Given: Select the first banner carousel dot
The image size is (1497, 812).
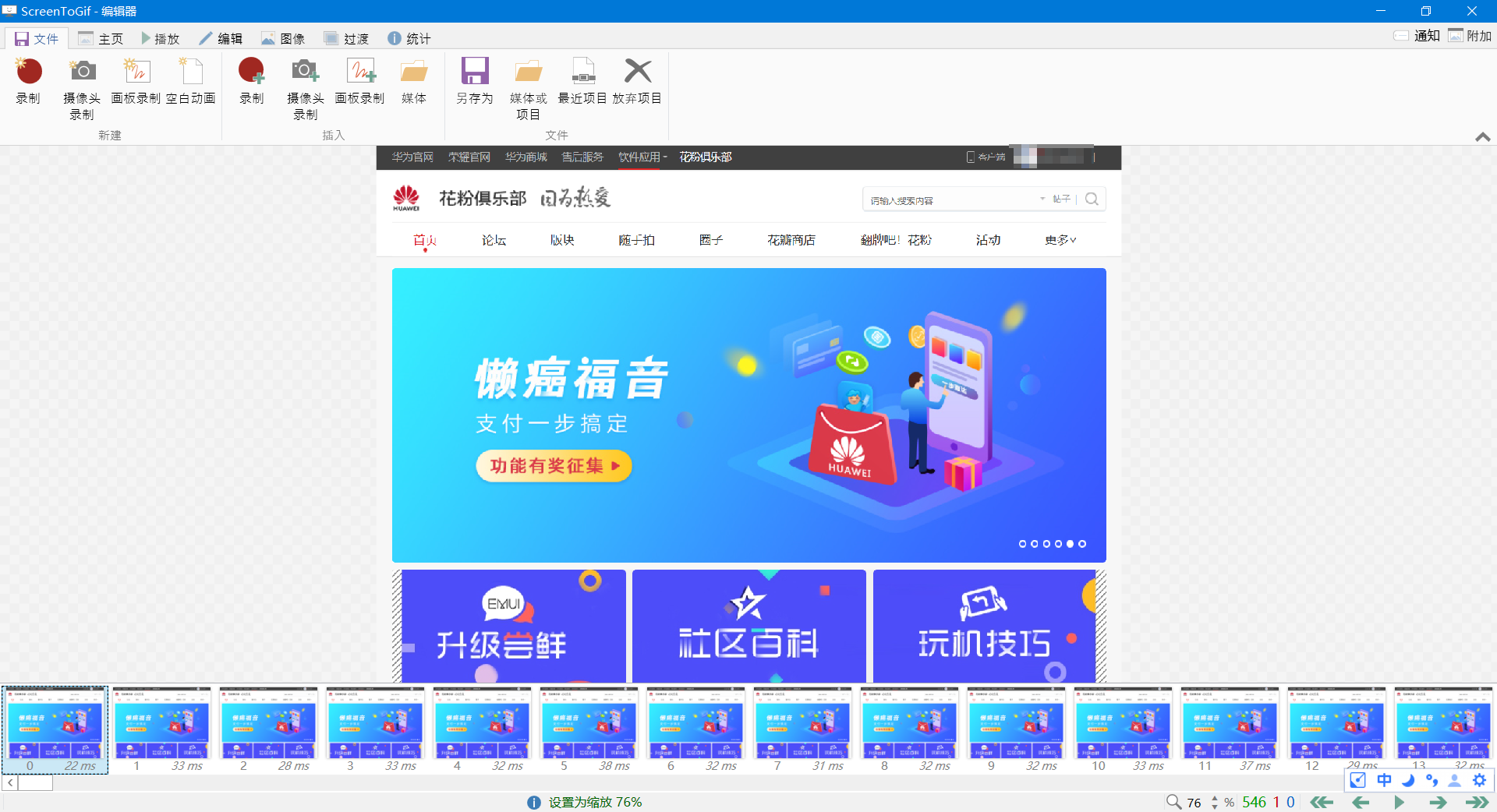Looking at the screenshot, I should 1023,544.
